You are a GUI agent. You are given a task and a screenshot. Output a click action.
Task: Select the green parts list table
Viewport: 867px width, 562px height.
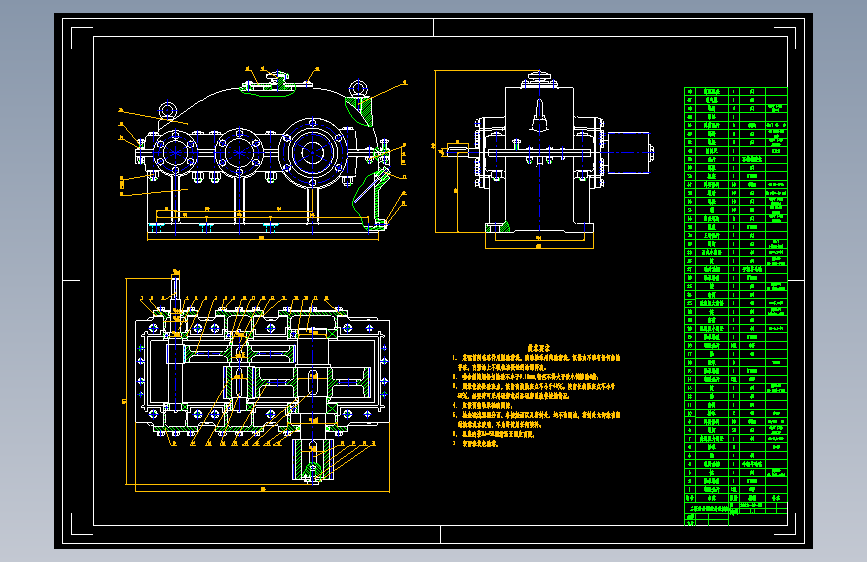coord(735,295)
